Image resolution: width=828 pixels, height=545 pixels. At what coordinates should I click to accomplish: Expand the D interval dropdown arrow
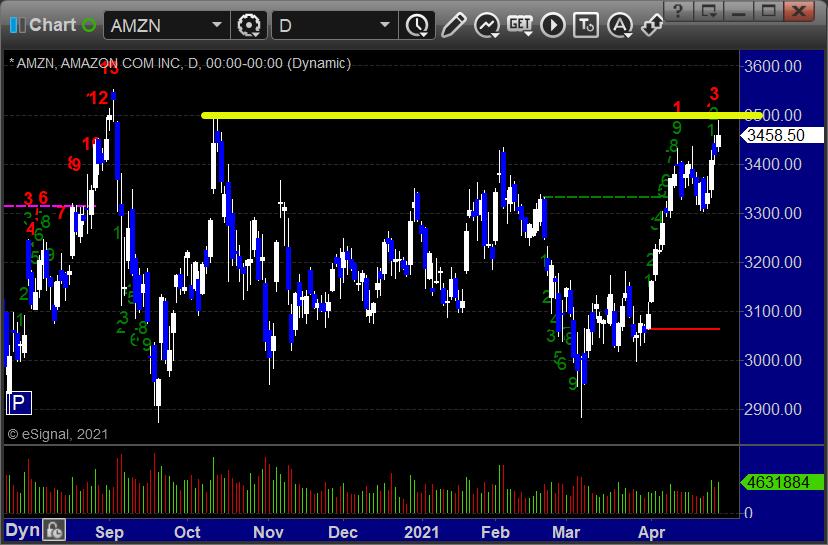(x=385, y=25)
